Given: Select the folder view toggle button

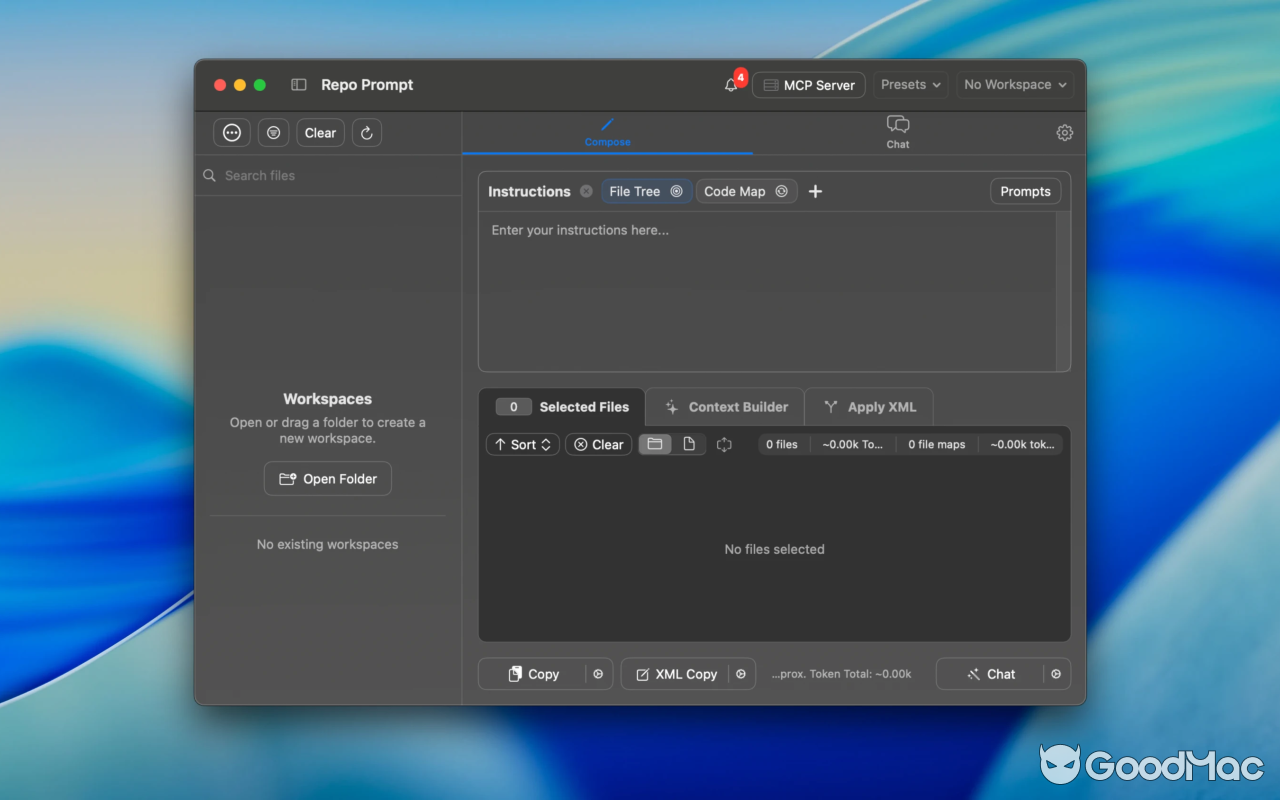Looking at the screenshot, I should click(655, 444).
